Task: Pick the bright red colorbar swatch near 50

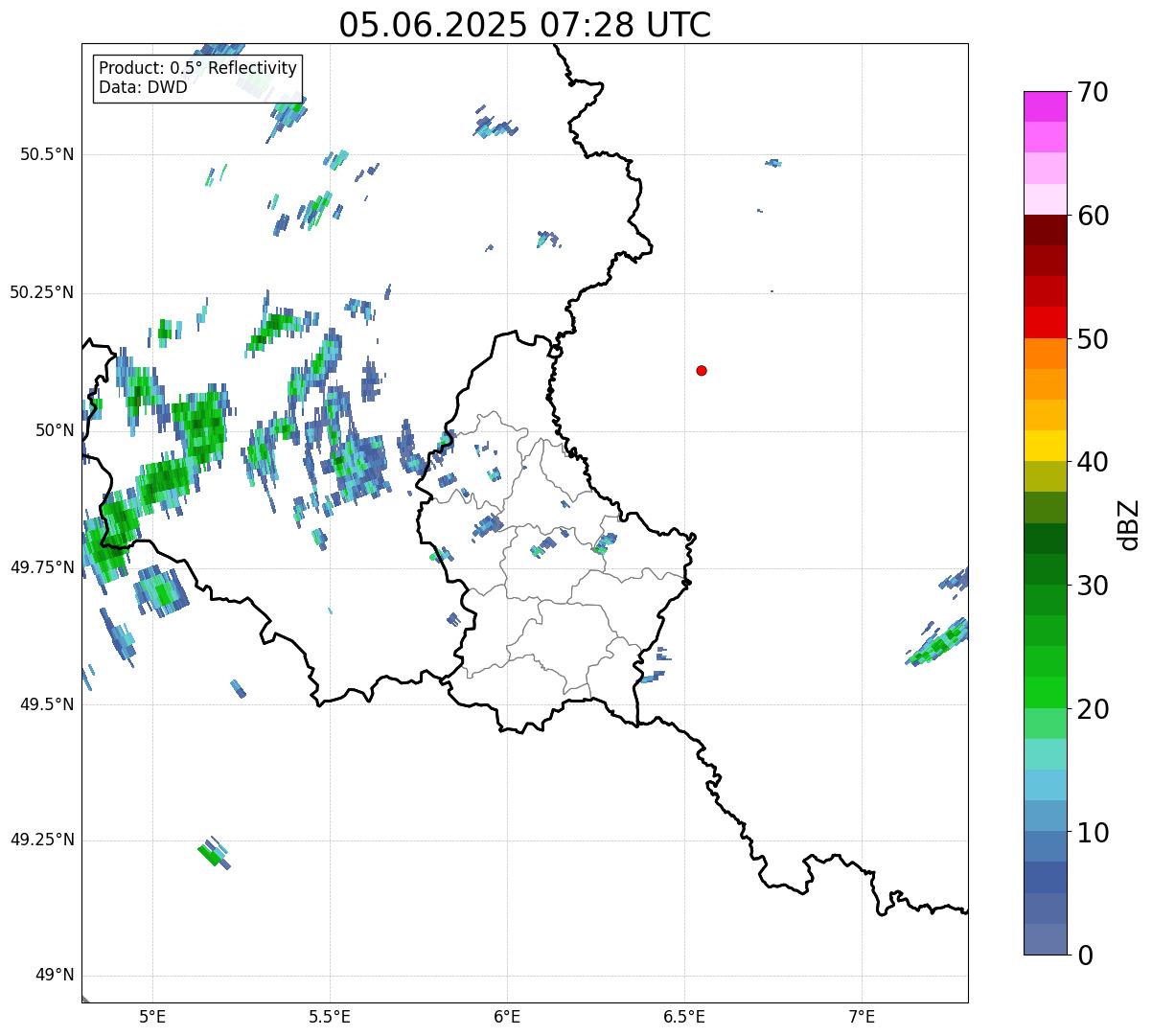Action: pyautogui.click(x=1045, y=322)
